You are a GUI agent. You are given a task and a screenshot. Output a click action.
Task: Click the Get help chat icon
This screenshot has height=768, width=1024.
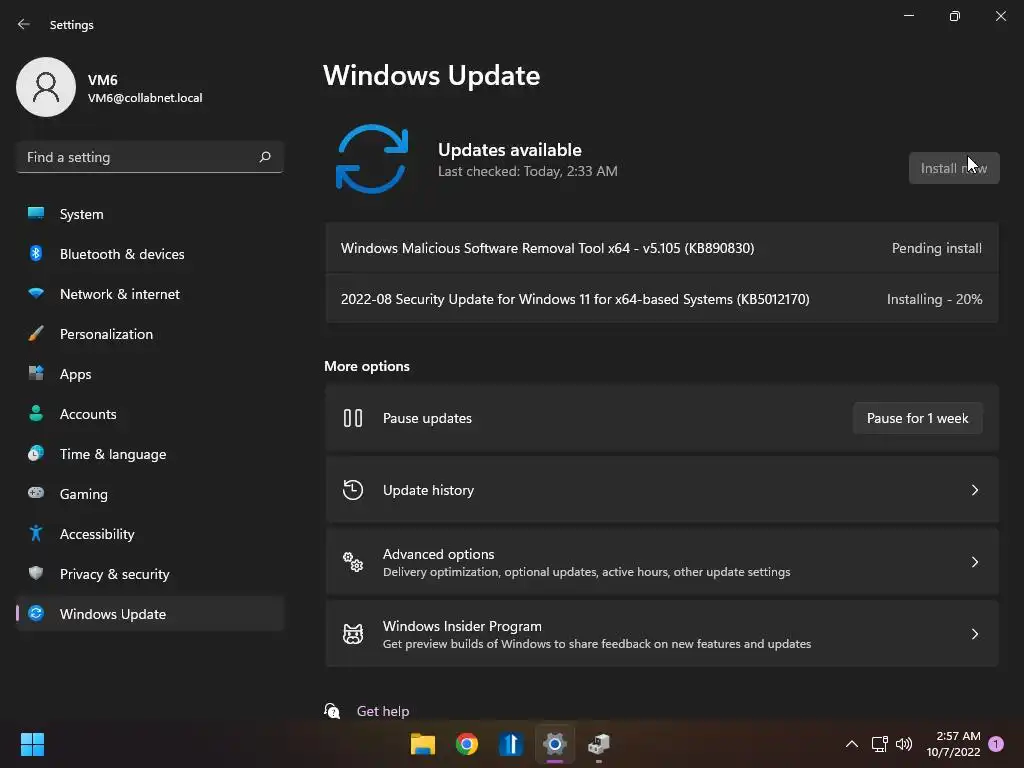[x=332, y=711]
